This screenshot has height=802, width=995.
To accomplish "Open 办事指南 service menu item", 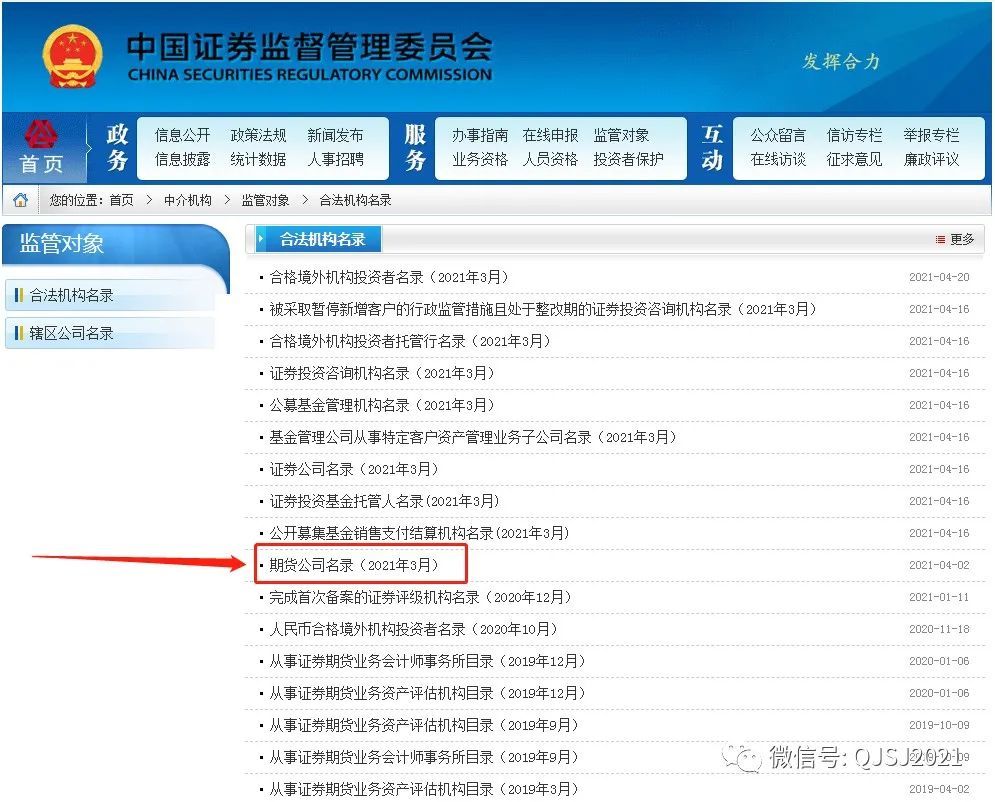I will 480,135.
